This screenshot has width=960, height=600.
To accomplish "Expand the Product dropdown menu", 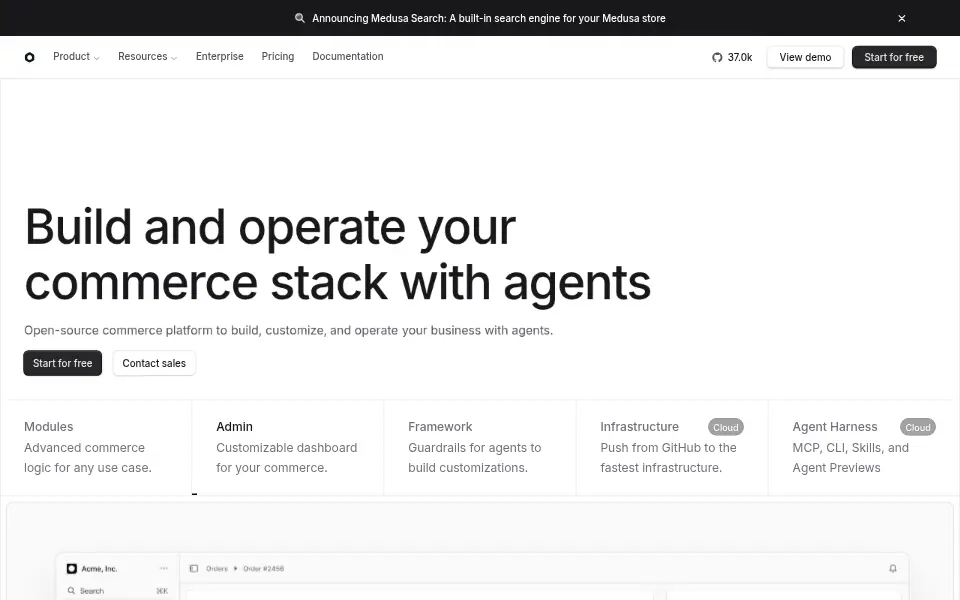I will click(76, 56).
